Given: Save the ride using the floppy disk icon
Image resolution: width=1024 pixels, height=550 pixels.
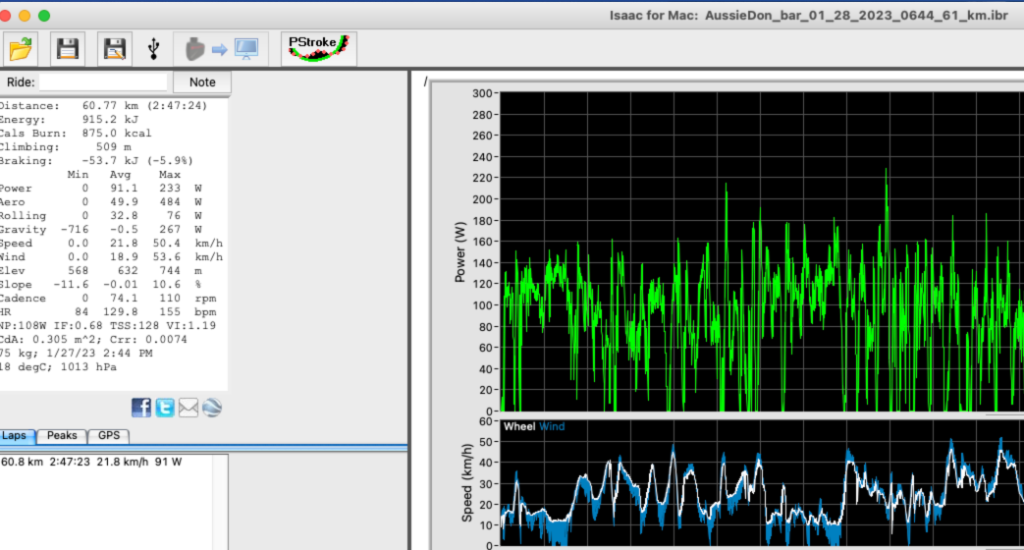Looking at the screenshot, I should click(x=67, y=49).
